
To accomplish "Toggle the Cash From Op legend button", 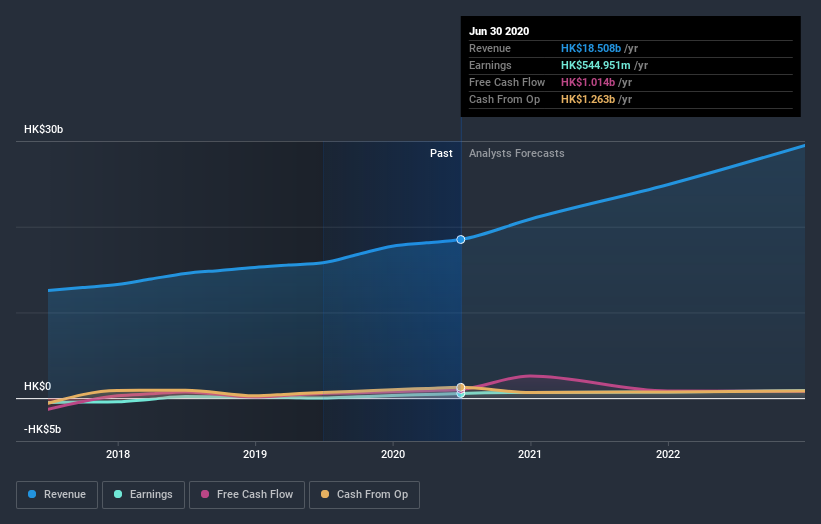I will click(364, 495).
